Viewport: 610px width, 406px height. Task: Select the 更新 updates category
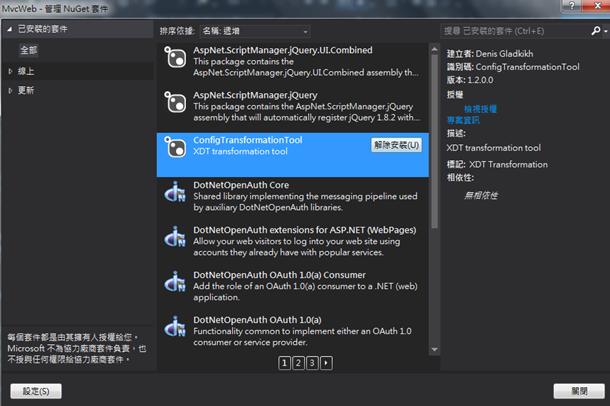pos(26,90)
